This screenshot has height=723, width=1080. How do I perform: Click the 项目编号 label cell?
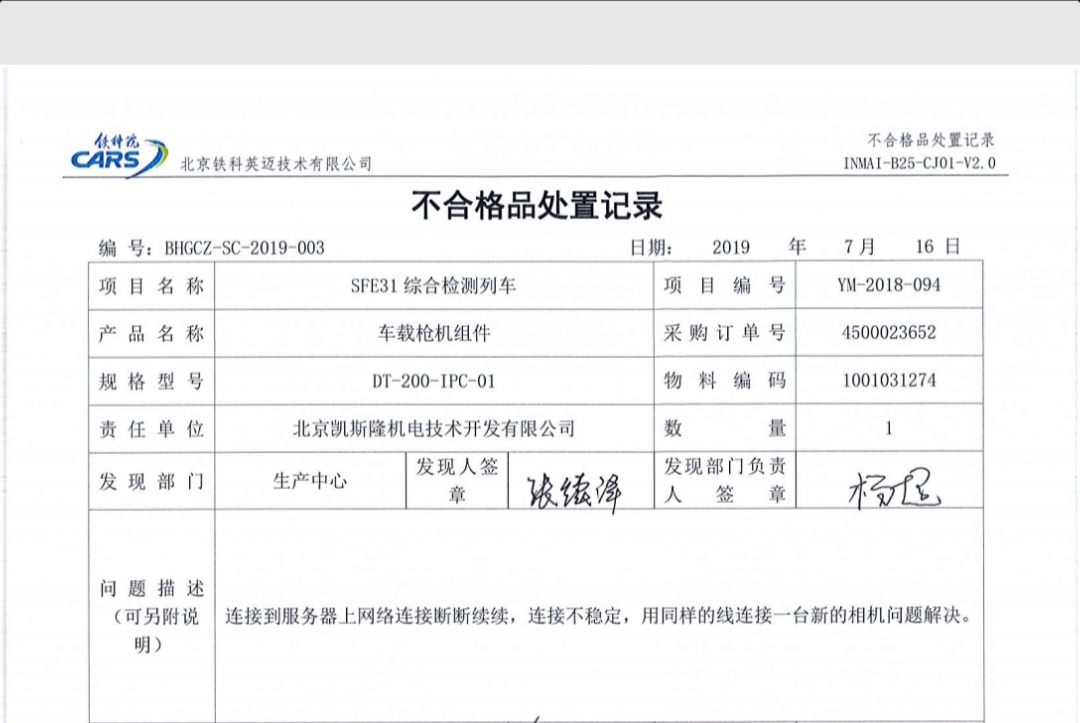tap(725, 285)
